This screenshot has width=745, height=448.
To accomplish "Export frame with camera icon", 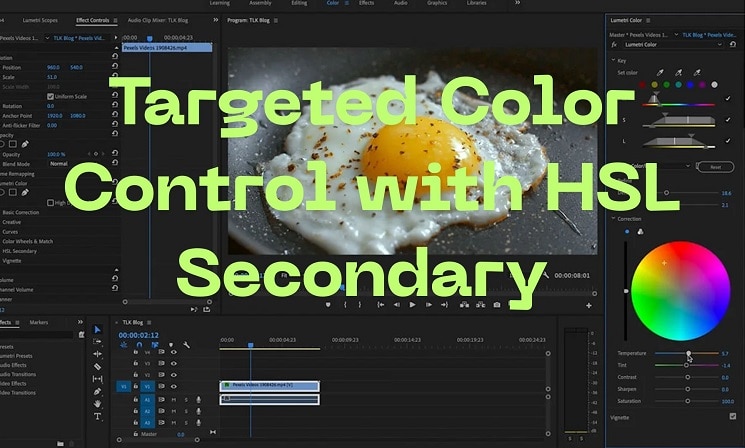I will click(497, 305).
